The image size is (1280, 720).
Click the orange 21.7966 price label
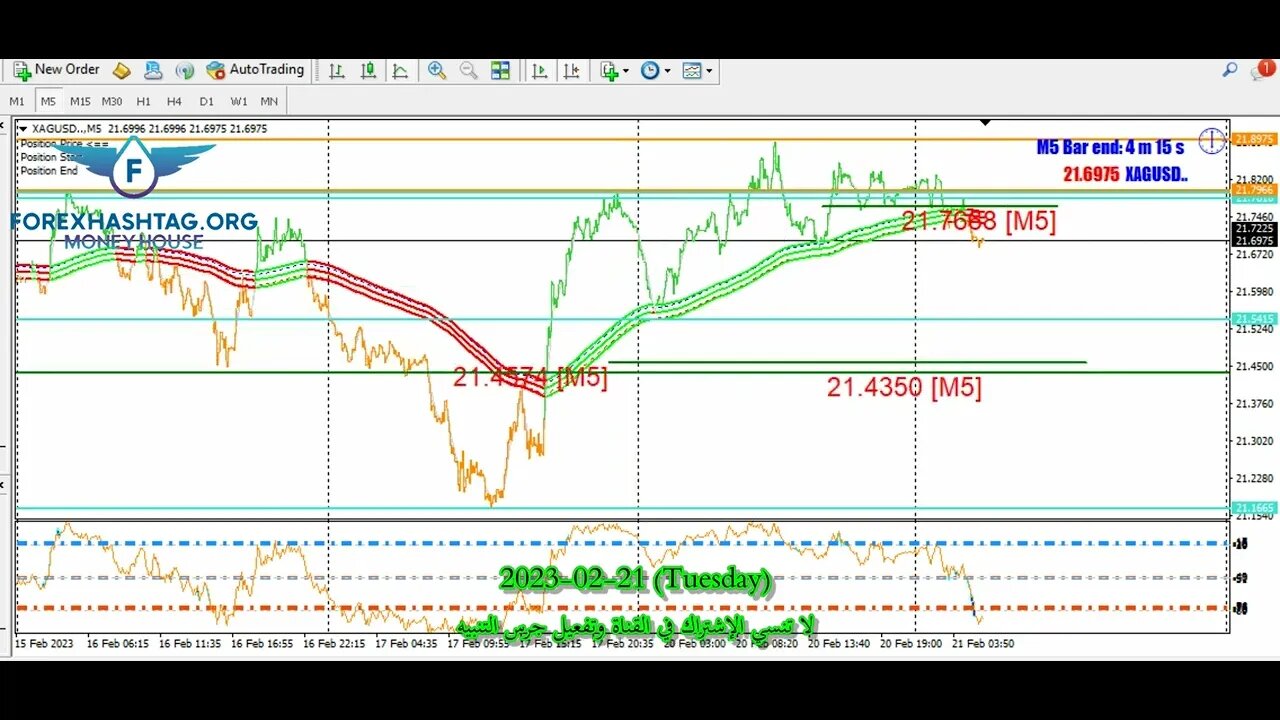pos(1253,189)
